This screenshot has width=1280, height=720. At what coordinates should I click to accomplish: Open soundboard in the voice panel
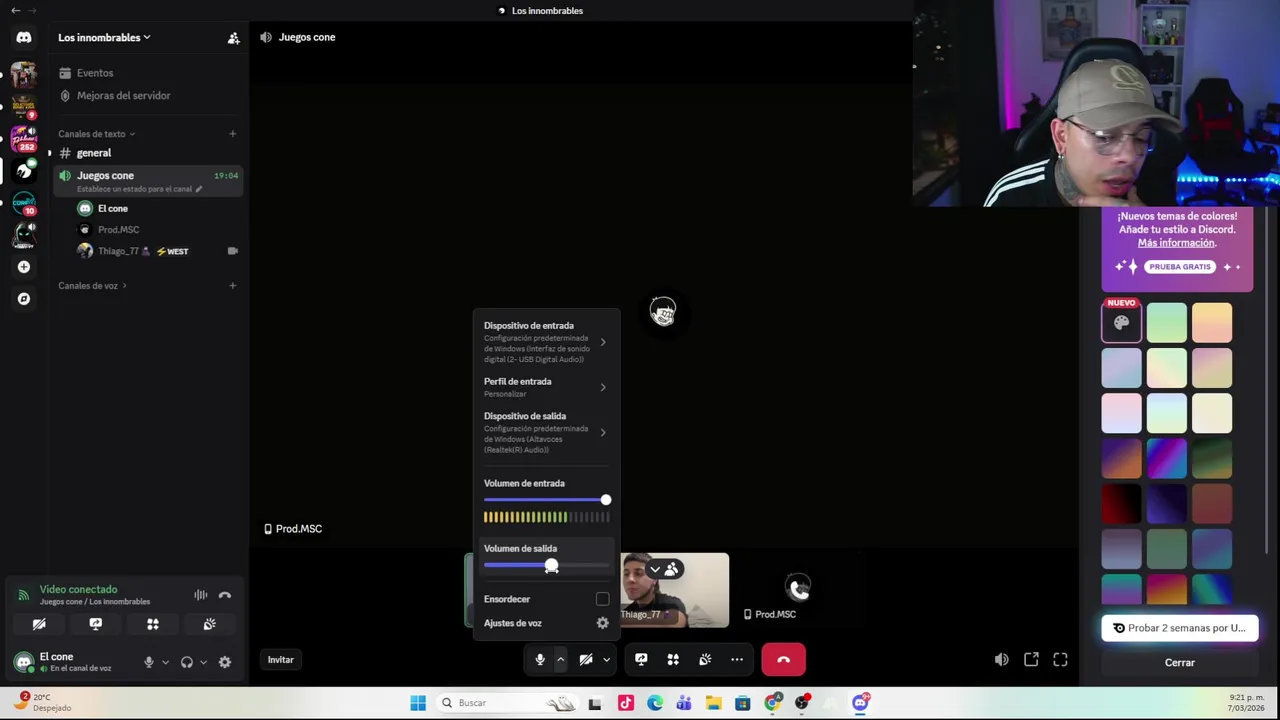click(x=210, y=624)
